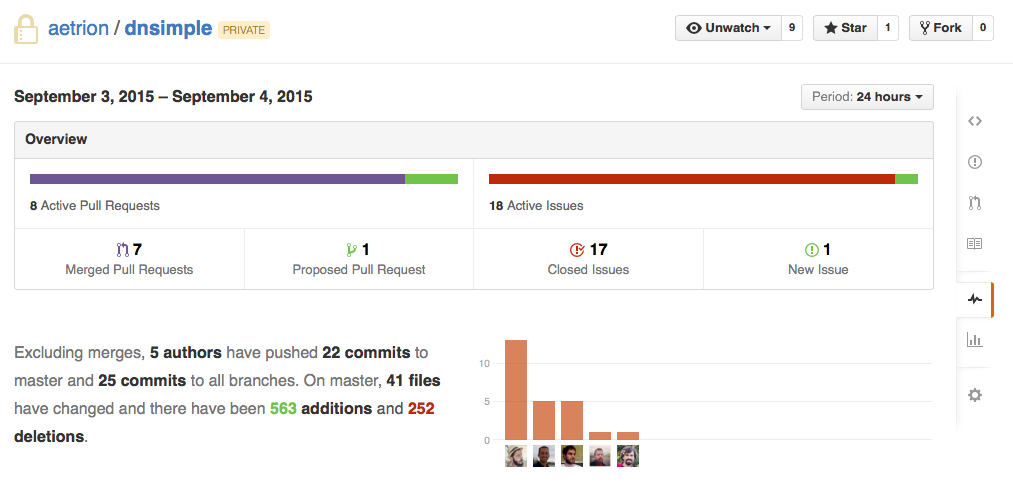
Task: Show the 7 Merged Pull Requests
Action: tap(129, 259)
